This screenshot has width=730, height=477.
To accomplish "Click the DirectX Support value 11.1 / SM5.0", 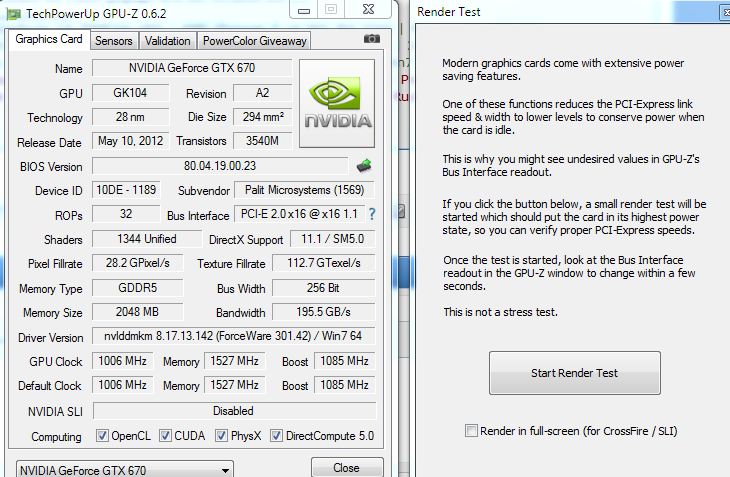I will click(x=332, y=239).
